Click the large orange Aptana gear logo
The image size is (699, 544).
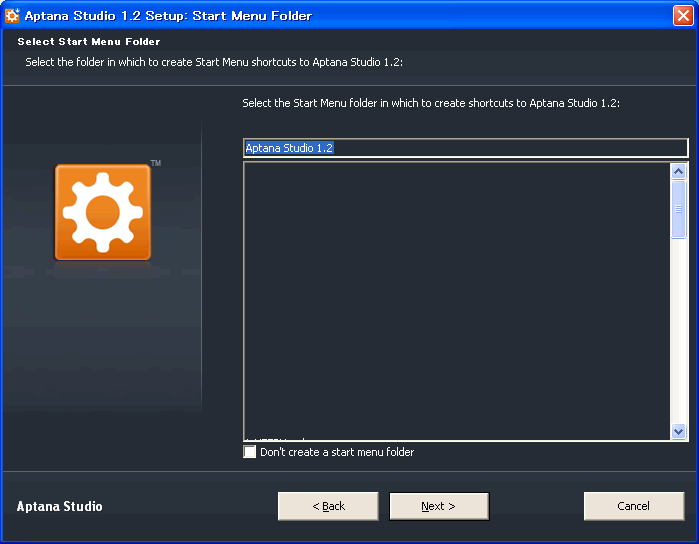pos(103,212)
